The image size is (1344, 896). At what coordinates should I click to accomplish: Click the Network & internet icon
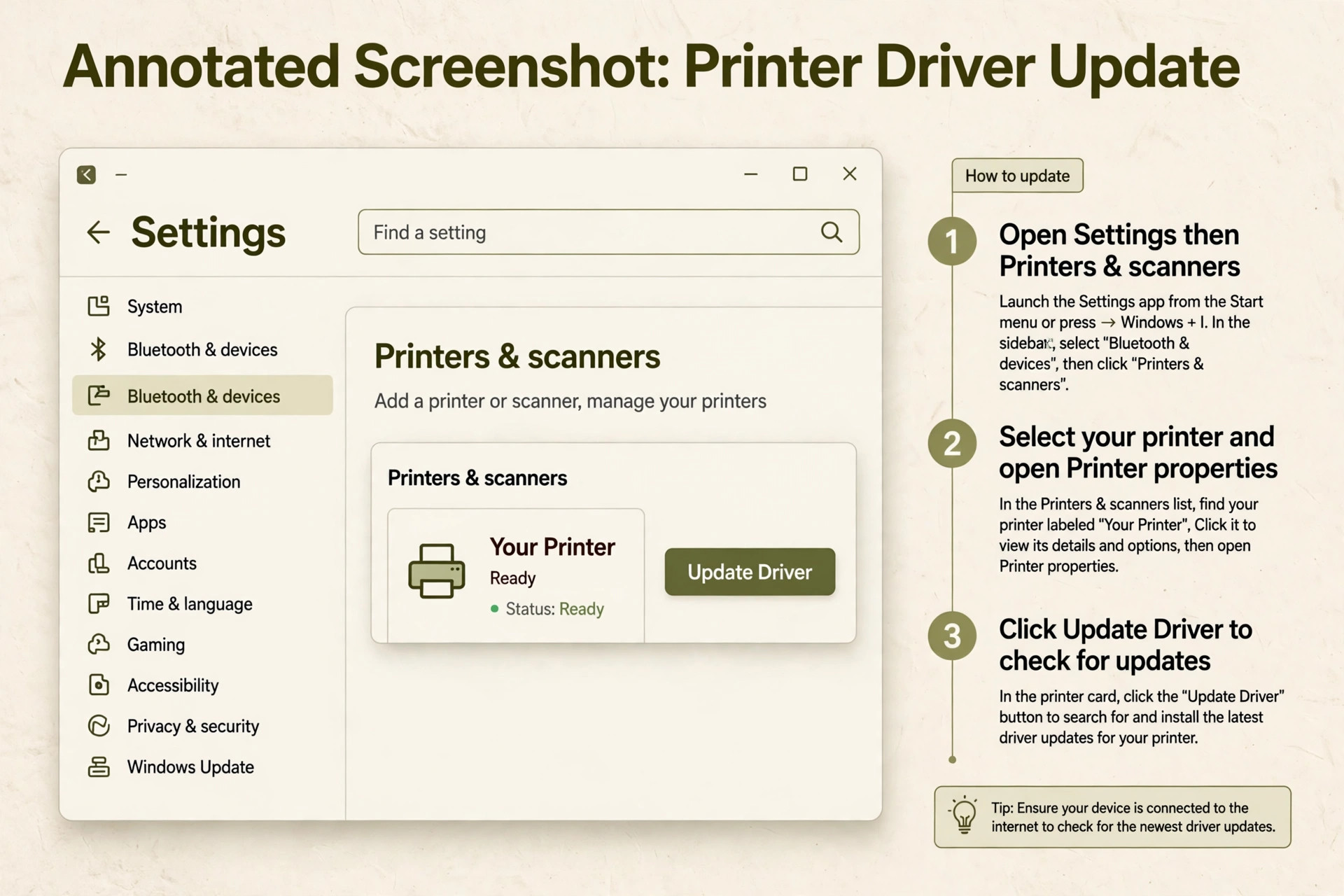(99, 440)
